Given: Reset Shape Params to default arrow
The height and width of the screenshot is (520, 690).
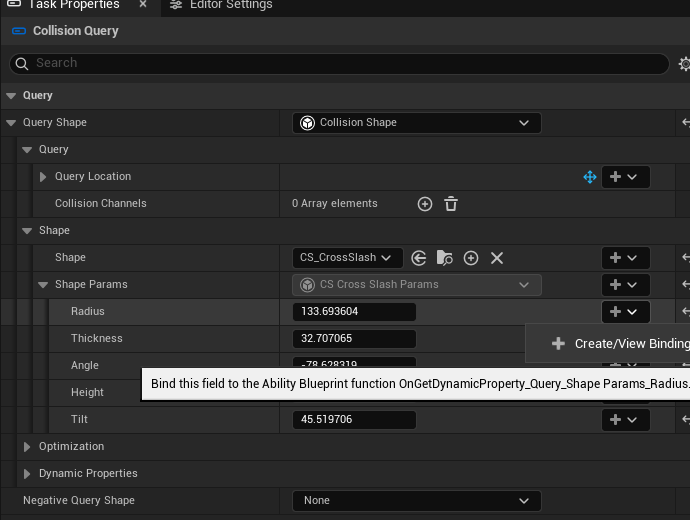Looking at the screenshot, I should 686,285.
